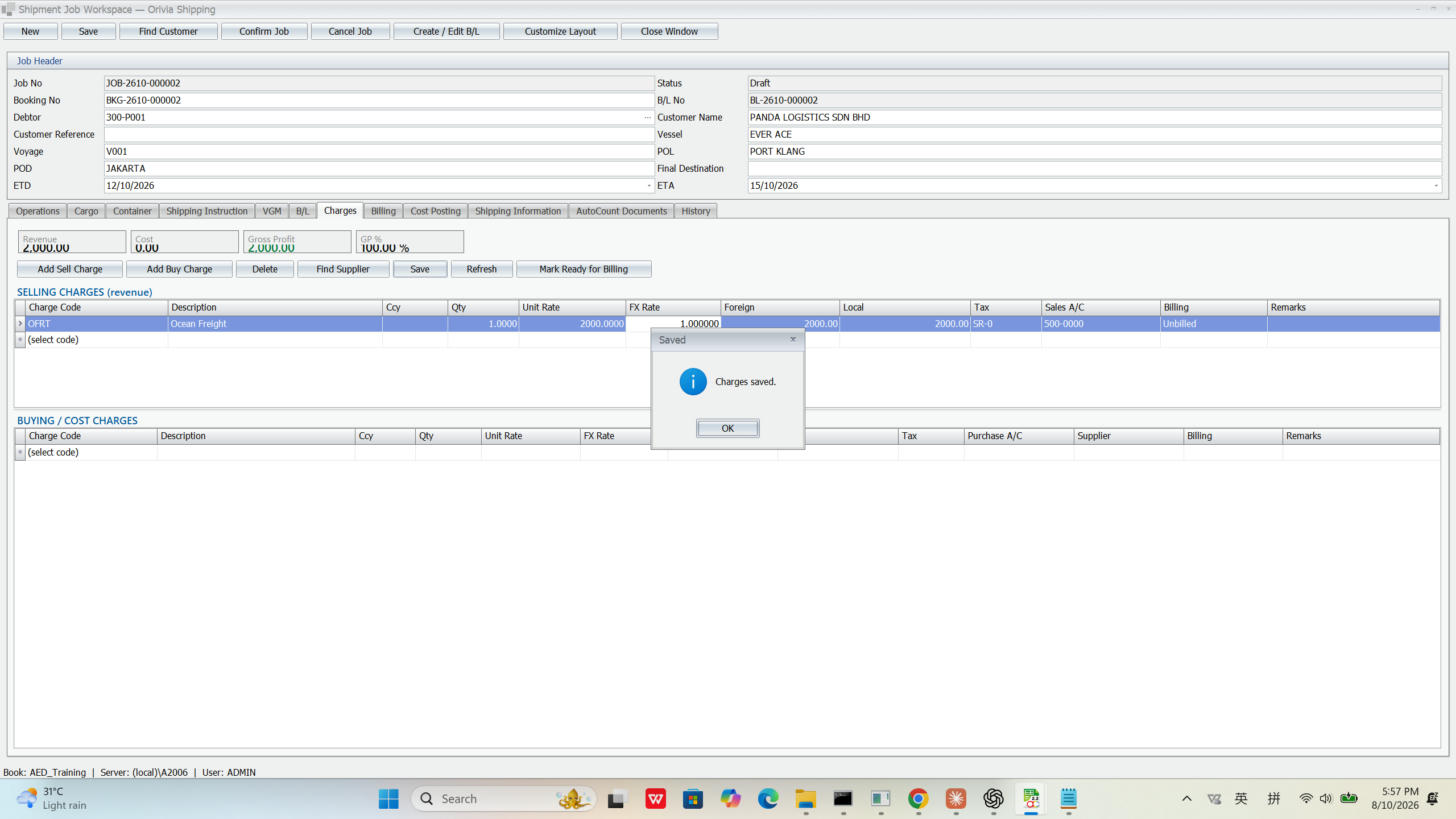This screenshot has height=819, width=1456.
Task: Launch Microsoft Edge from the taskbar
Action: coord(768,798)
